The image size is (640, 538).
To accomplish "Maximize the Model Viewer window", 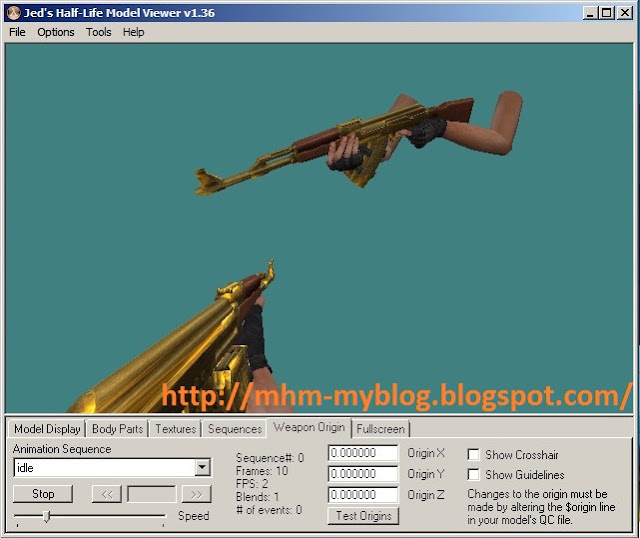I will (606, 13).
